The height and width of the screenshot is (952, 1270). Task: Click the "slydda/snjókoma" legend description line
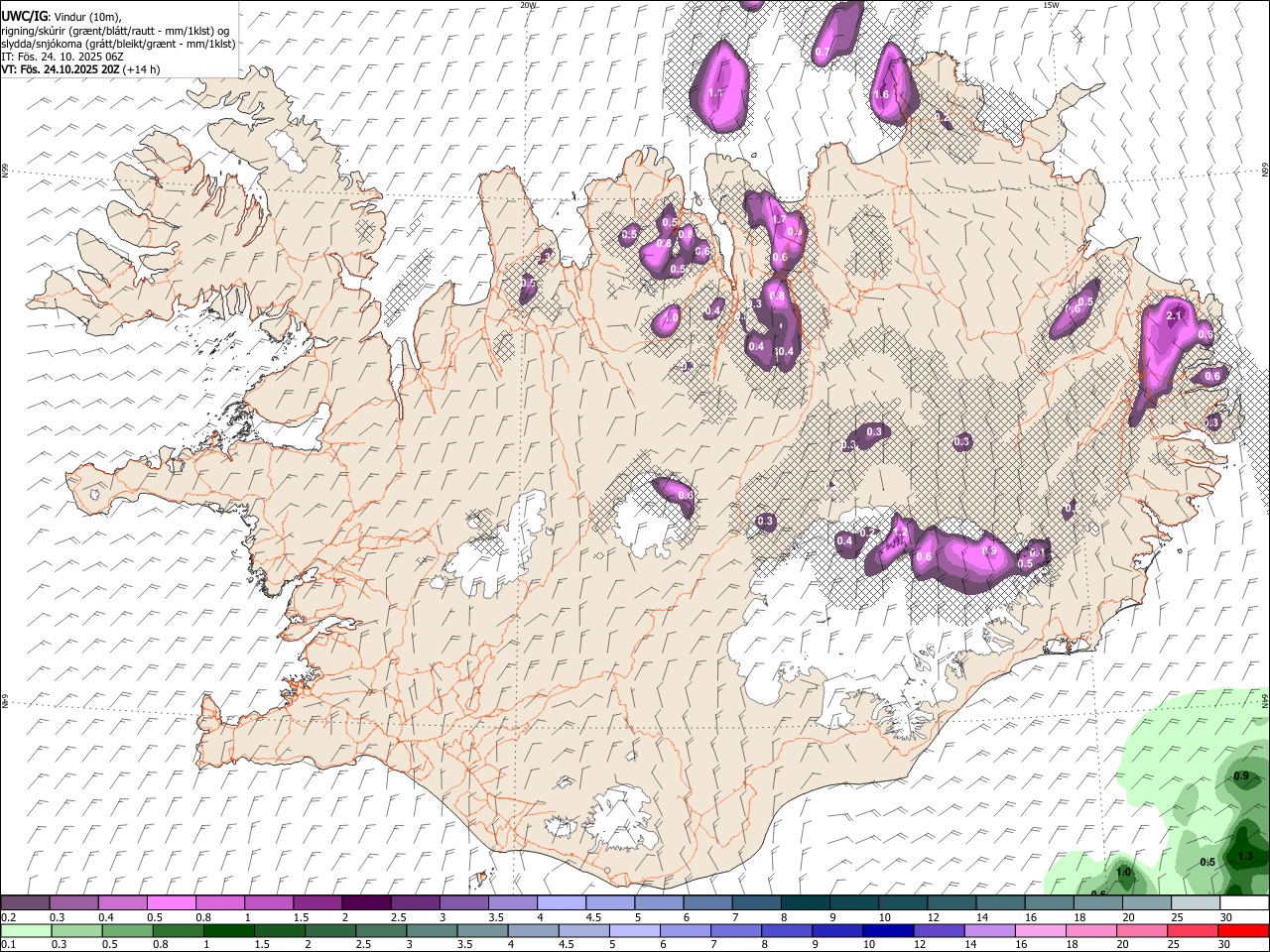tap(118, 43)
